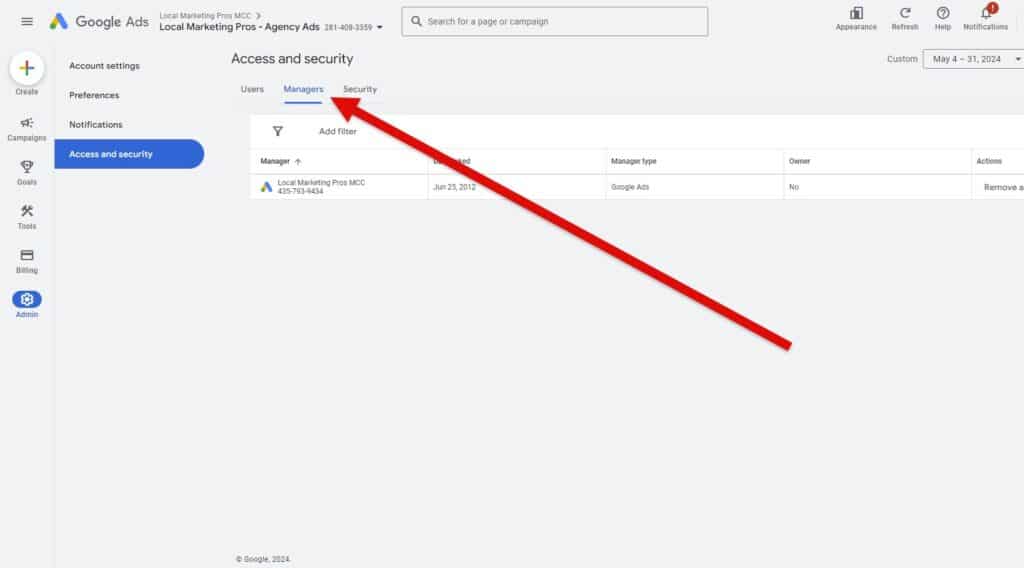This screenshot has height=568, width=1024.
Task: Open the Help menu
Action: (942, 18)
